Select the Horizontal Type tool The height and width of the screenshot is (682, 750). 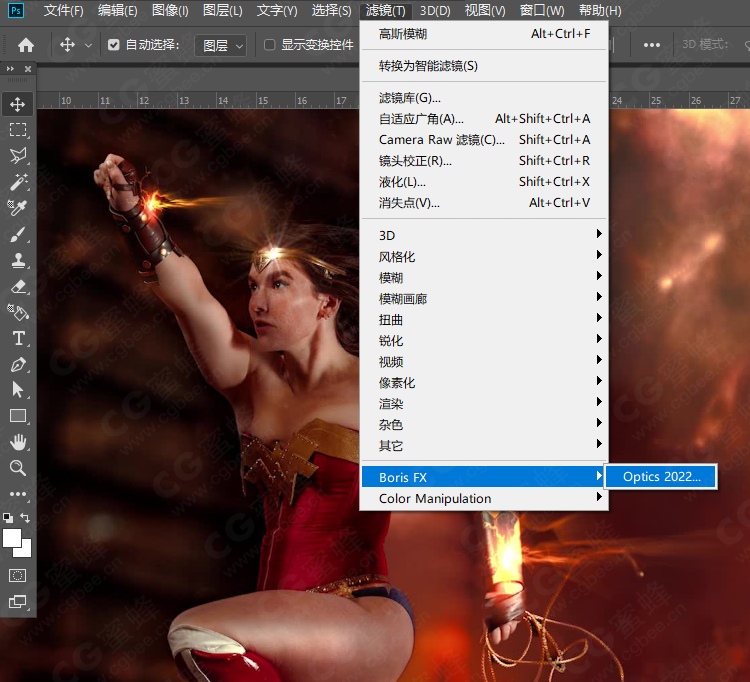pos(18,338)
